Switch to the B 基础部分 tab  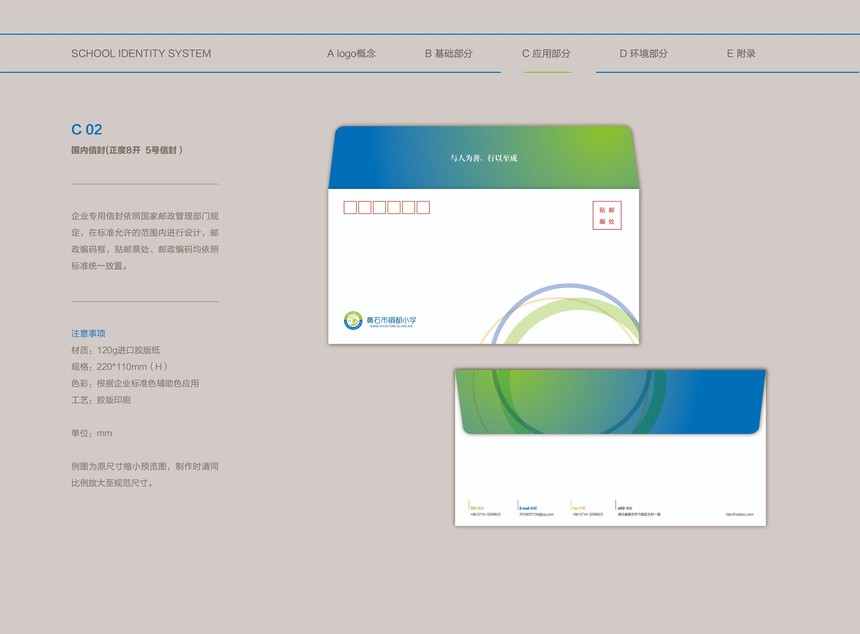click(x=448, y=53)
